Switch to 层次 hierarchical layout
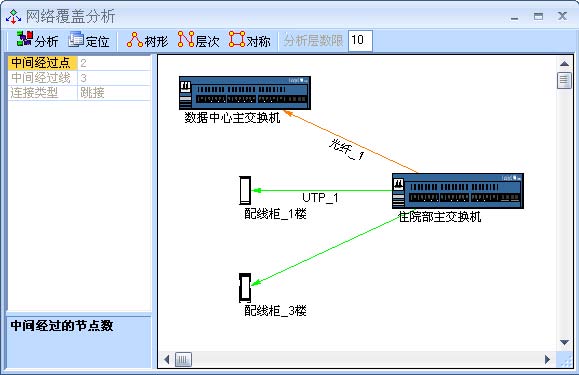579x375 pixels. [198, 40]
